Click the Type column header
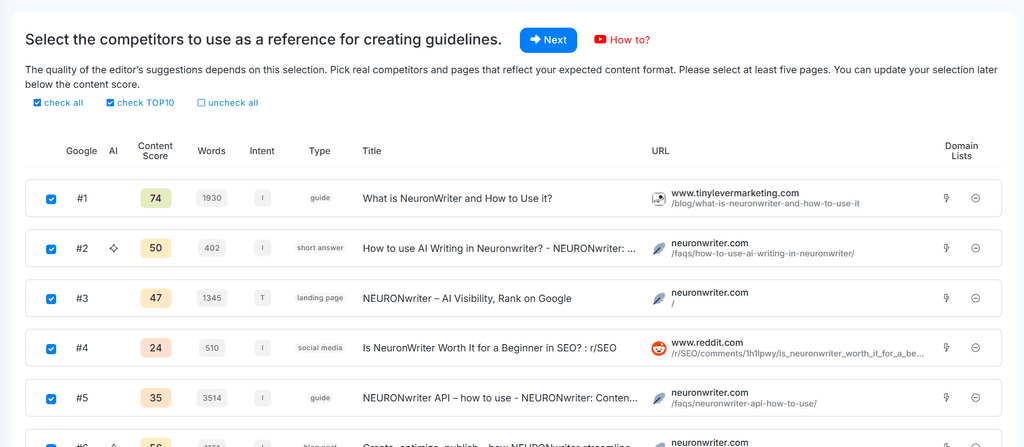This screenshot has height=447, width=1024. tap(320, 151)
